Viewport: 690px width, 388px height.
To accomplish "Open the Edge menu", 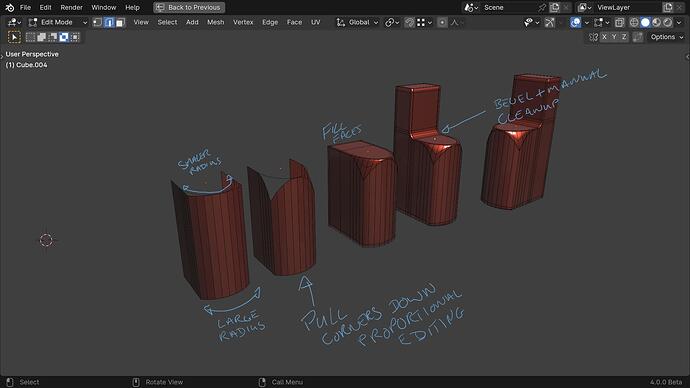I will coord(270,22).
